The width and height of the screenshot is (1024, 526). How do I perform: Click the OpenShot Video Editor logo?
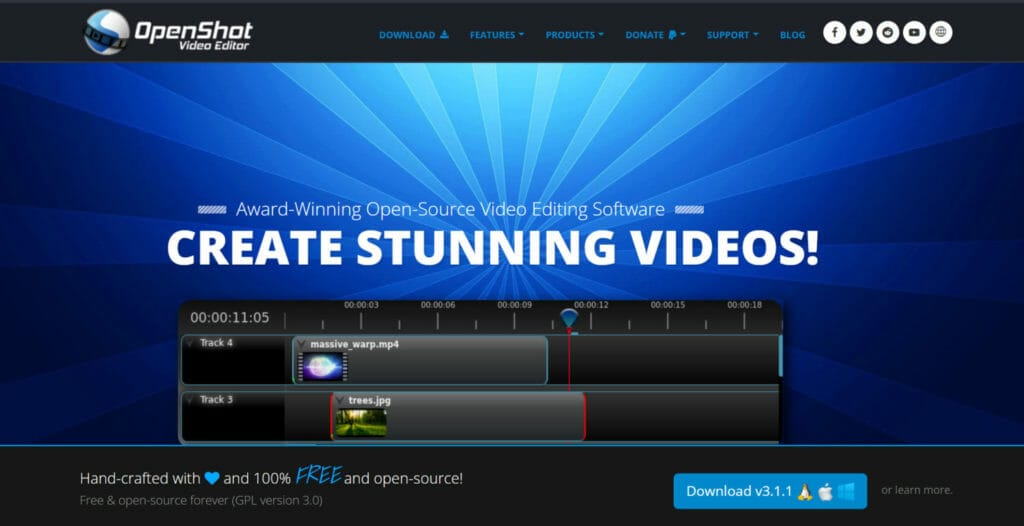[x=168, y=32]
